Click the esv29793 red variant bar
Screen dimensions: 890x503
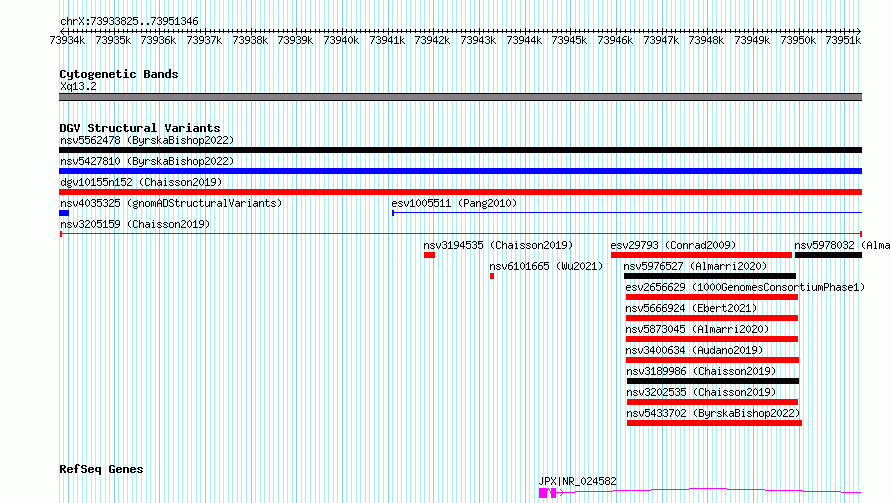[701, 255]
